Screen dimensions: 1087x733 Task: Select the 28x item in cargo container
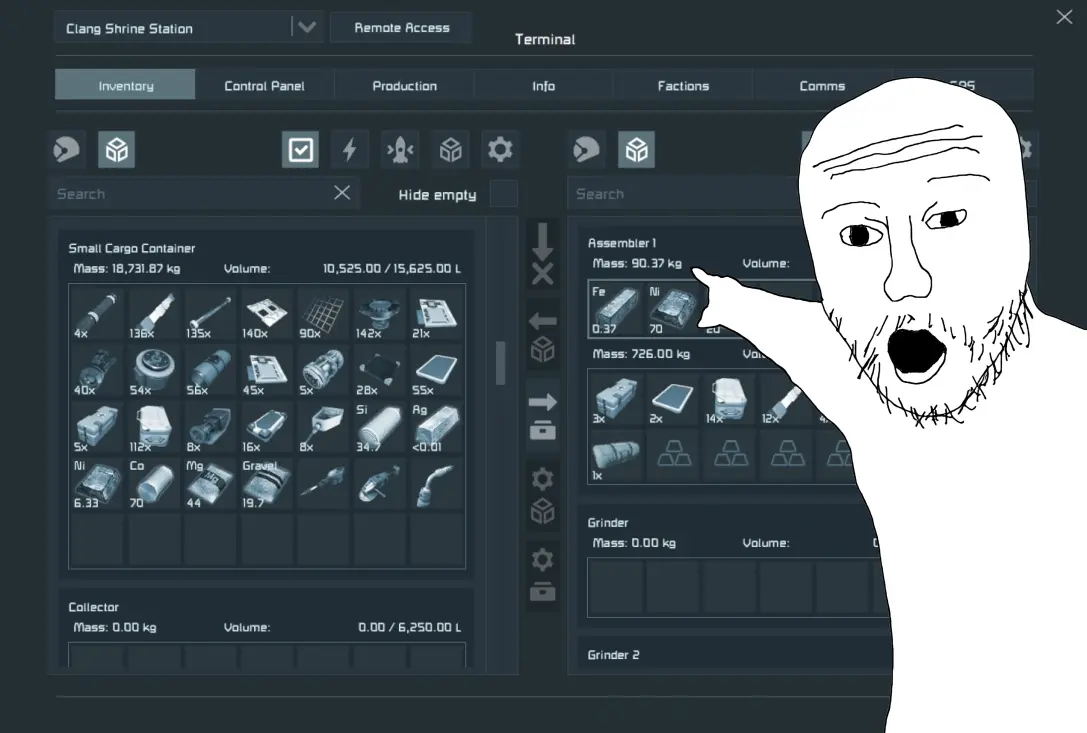click(379, 370)
